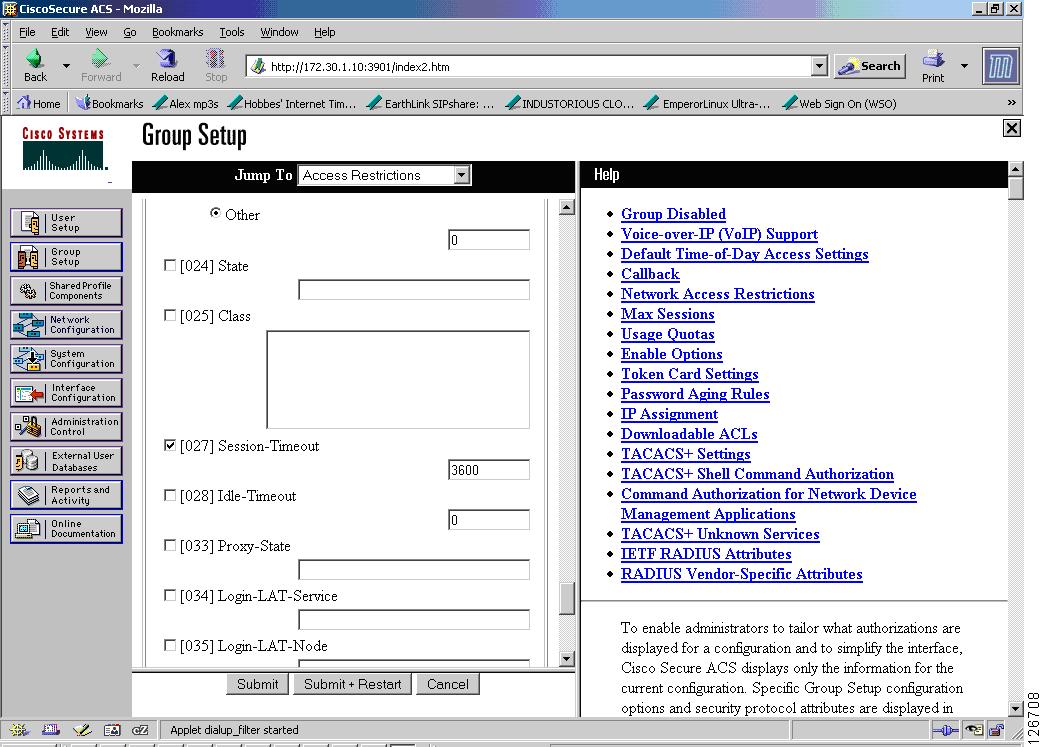Cancel the group setup changes
This screenshot has height=747, width=1042.
(x=448, y=684)
